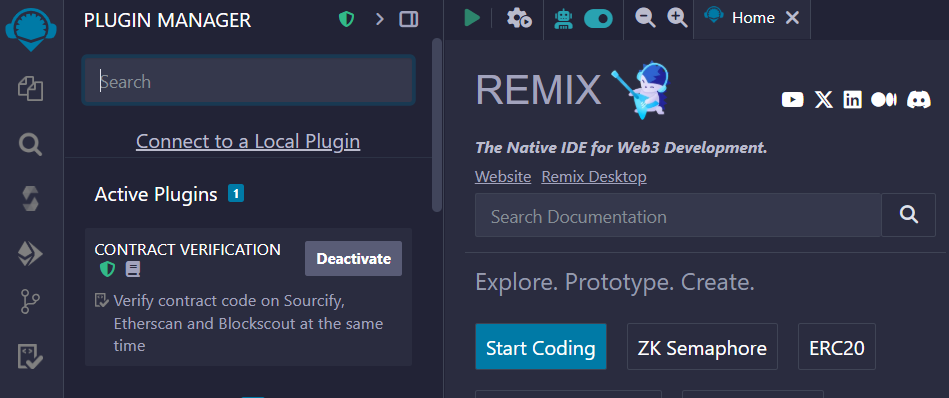This screenshot has width=949, height=398.
Task: Open the Remix X (Twitter) icon
Action: pyautogui.click(x=824, y=100)
